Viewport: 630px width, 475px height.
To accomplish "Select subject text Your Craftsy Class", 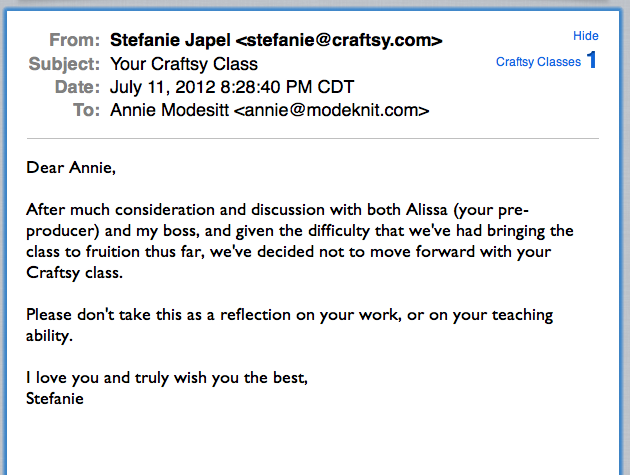I will (184, 64).
